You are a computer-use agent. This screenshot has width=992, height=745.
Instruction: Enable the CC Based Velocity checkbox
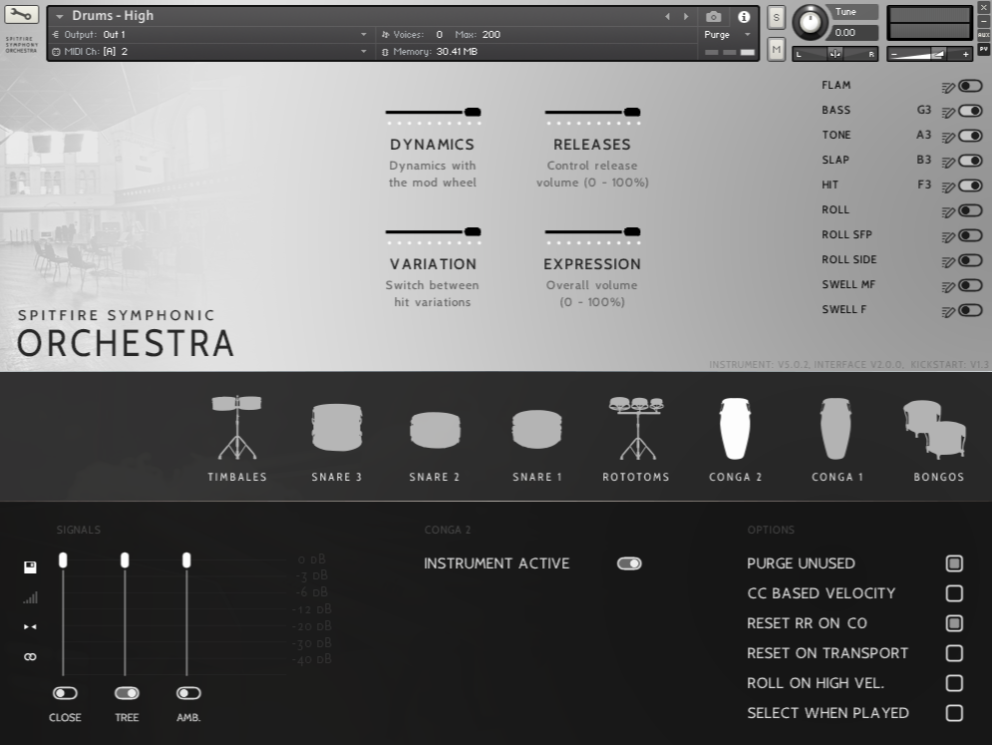click(x=954, y=594)
